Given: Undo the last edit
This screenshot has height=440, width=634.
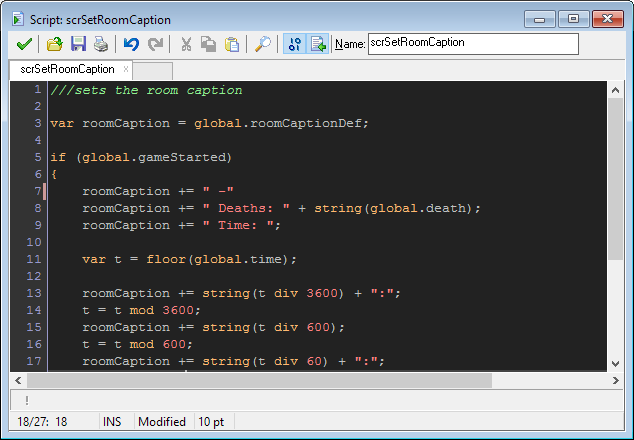Looking at the screenshot, I should click(131, 44).
